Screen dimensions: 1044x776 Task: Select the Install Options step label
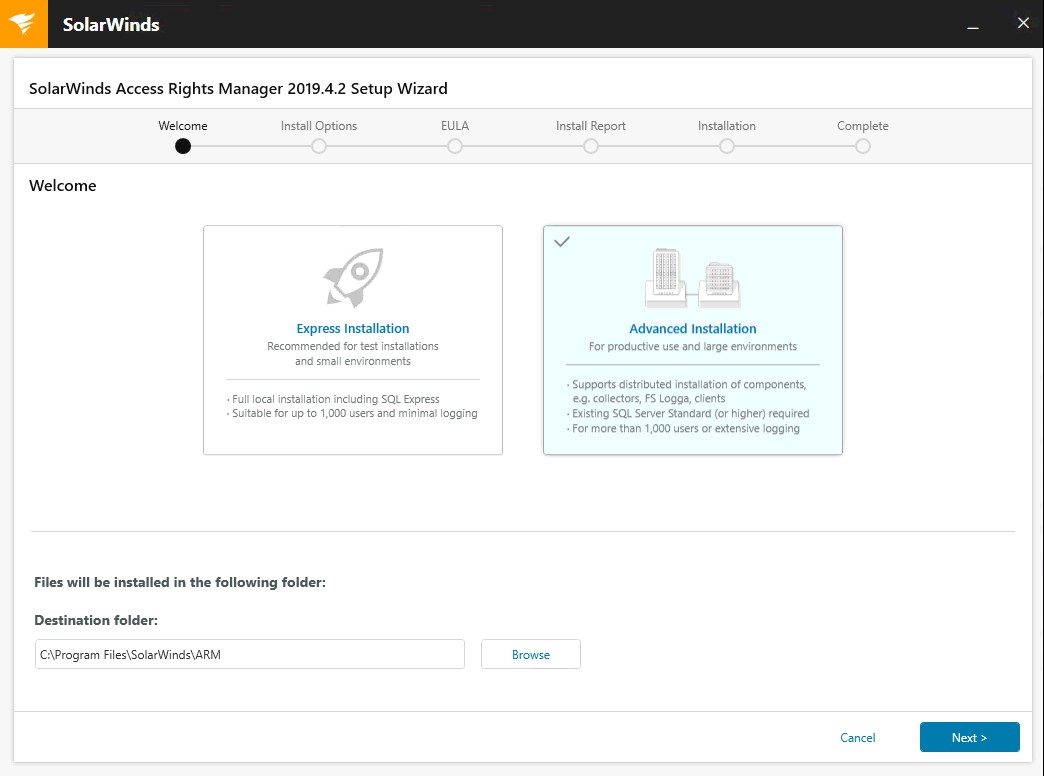point(319,126)
